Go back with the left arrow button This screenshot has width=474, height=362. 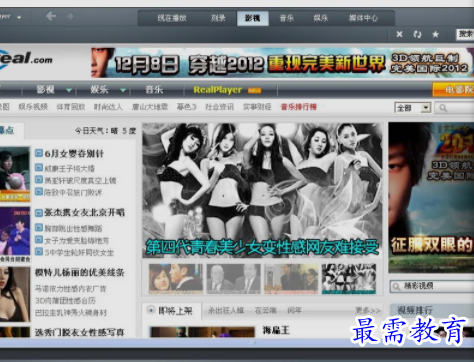click(51, 16)
